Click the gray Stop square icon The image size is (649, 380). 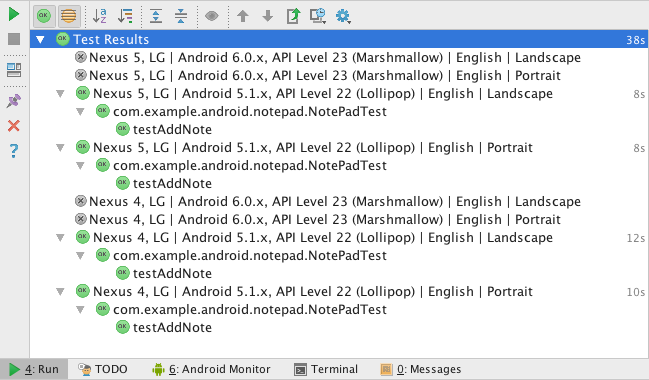tap(14, 39)
